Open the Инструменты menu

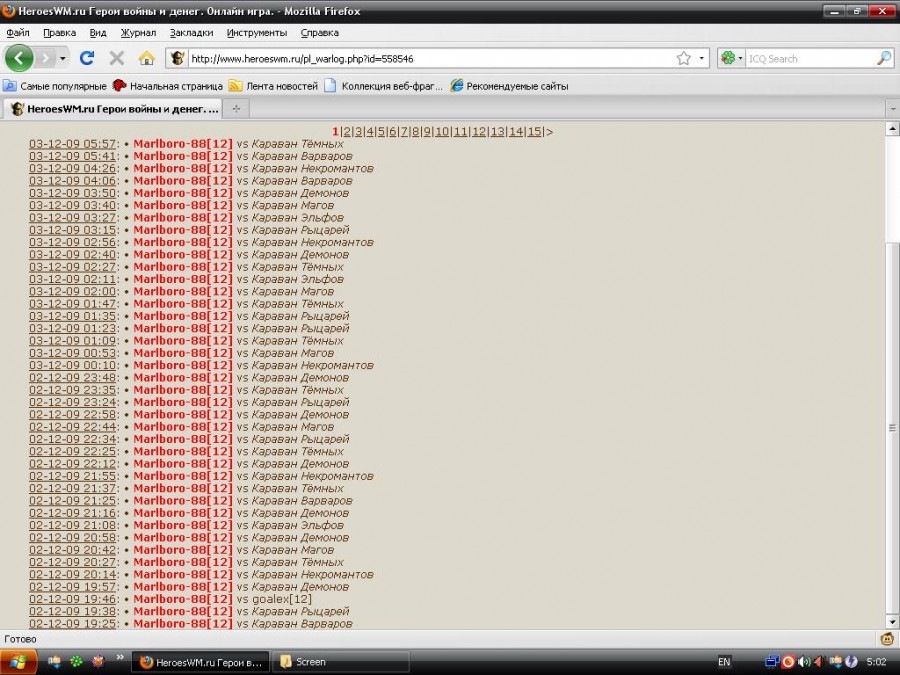tap(257, 33)
